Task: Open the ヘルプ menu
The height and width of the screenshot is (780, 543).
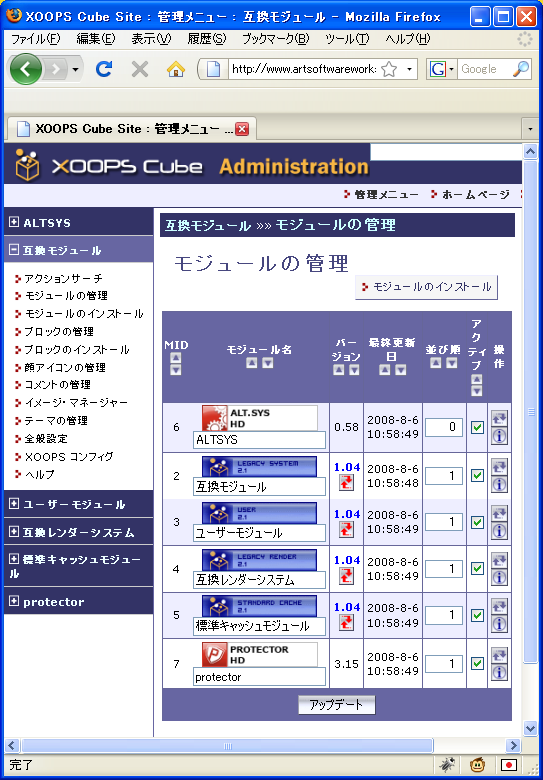Action: 407,39
